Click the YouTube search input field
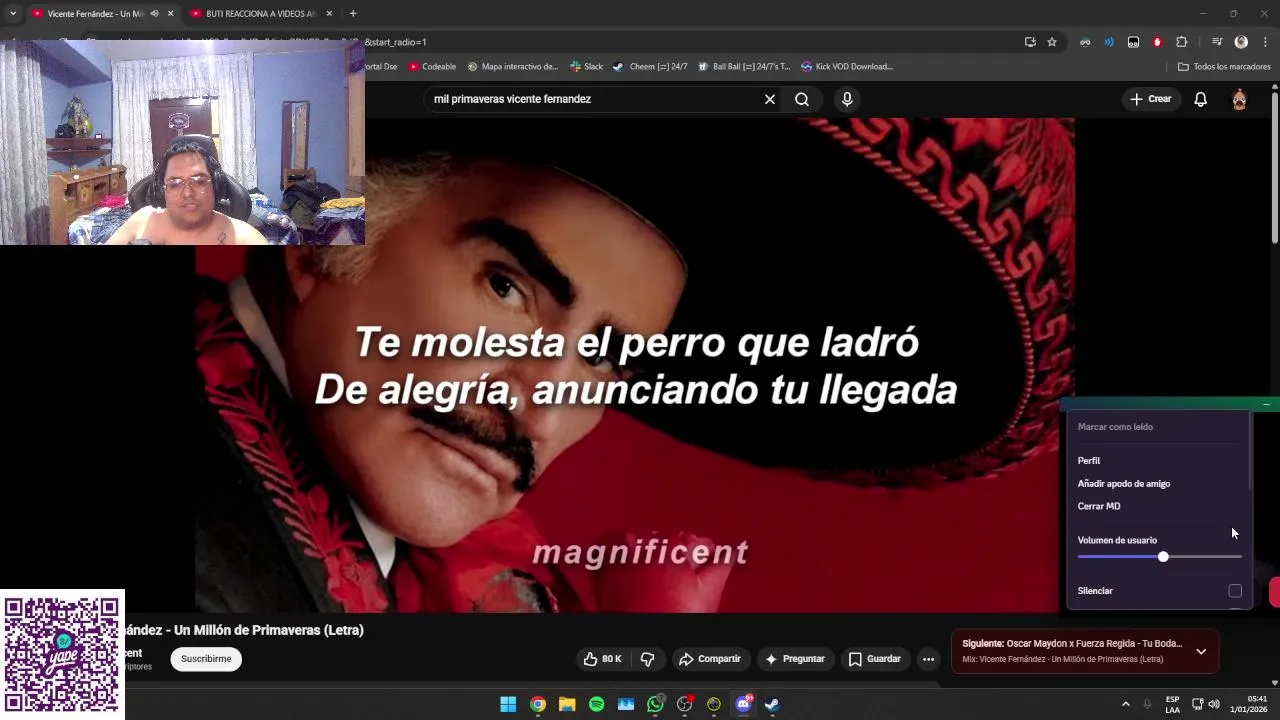Image resolution: width=1280 pixels, height=720 pixels. coord(595,99)
